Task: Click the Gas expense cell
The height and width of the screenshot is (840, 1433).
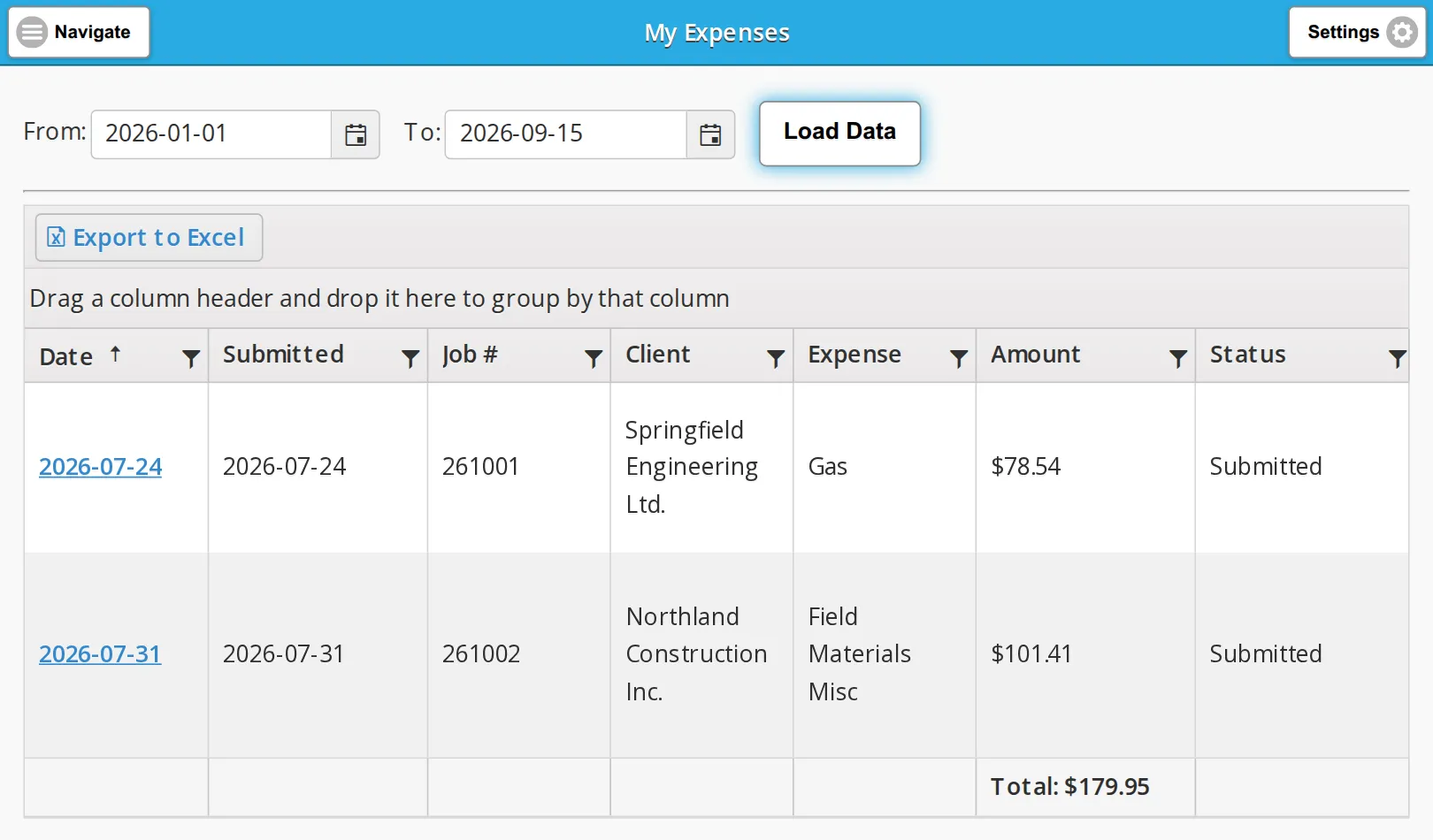Action: 885,468
